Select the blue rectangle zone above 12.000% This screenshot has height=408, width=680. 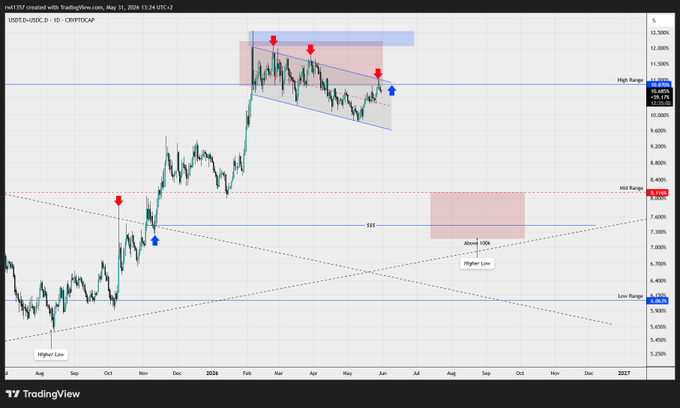(x=331, y=39)
